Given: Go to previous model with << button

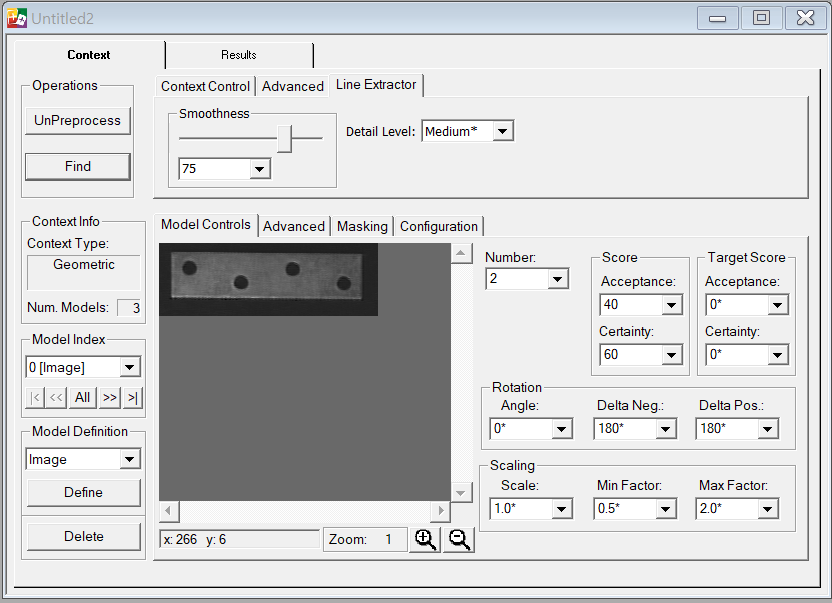Looking at the screenshot, I should pyautogui.click(x=56, y=398).
